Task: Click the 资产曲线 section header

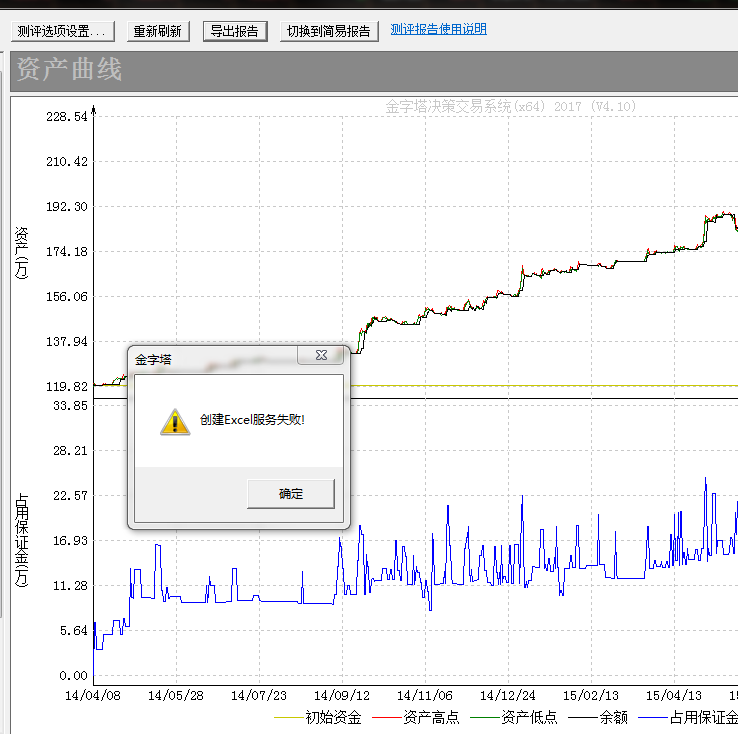Action: (x=69, y=70)
